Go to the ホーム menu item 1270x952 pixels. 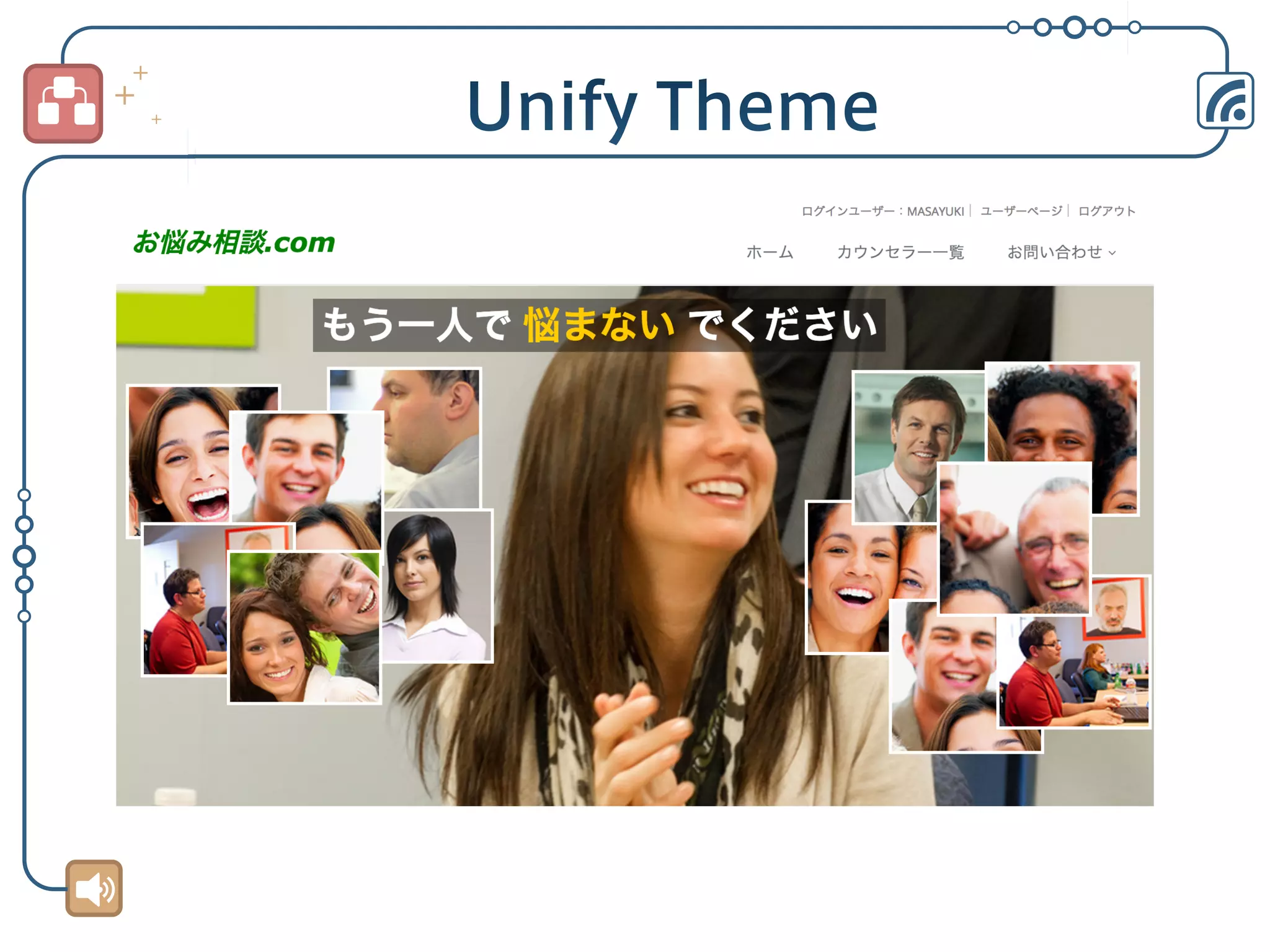point(770,252)
